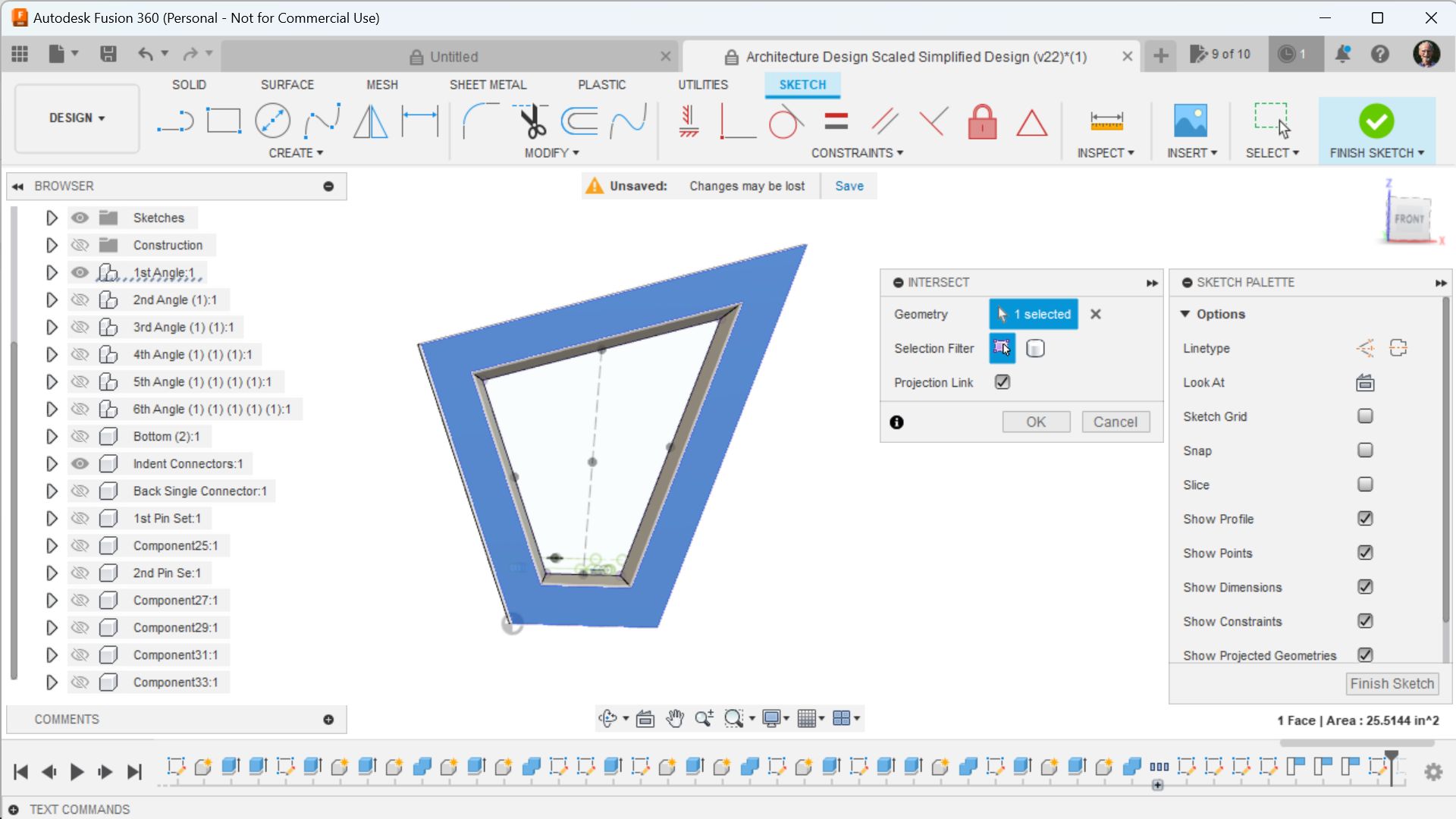Enable the Sketch Grid checkbox
The image size is (1456, 819).
[x=1365, y=416]
